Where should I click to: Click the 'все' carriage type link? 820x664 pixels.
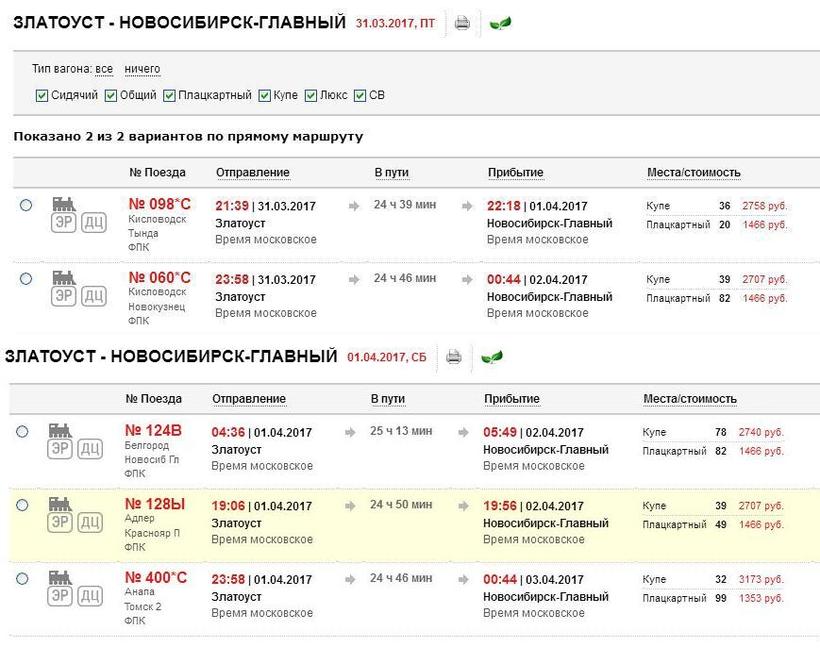pos(104,69)
